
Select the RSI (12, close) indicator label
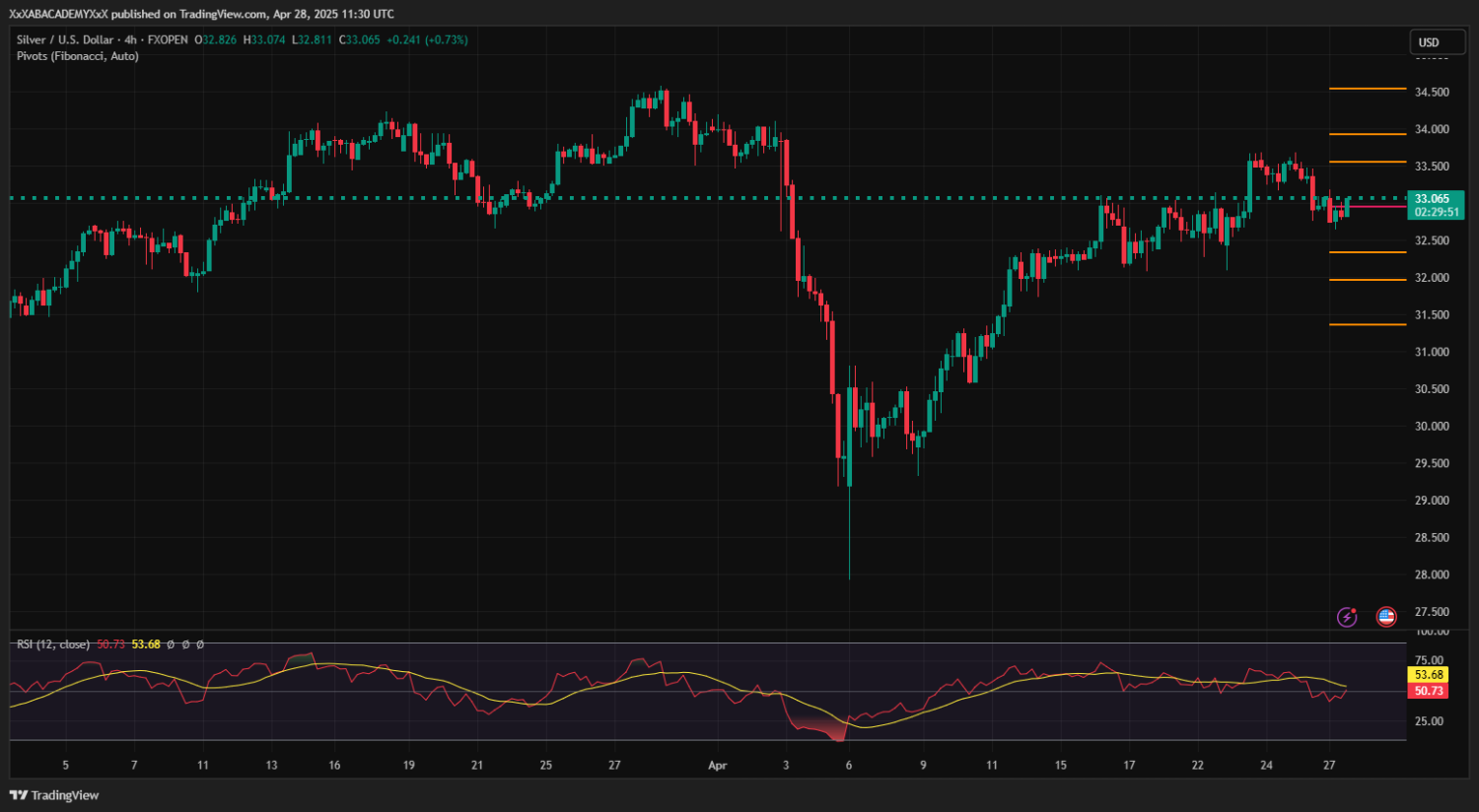coord(53,644)
